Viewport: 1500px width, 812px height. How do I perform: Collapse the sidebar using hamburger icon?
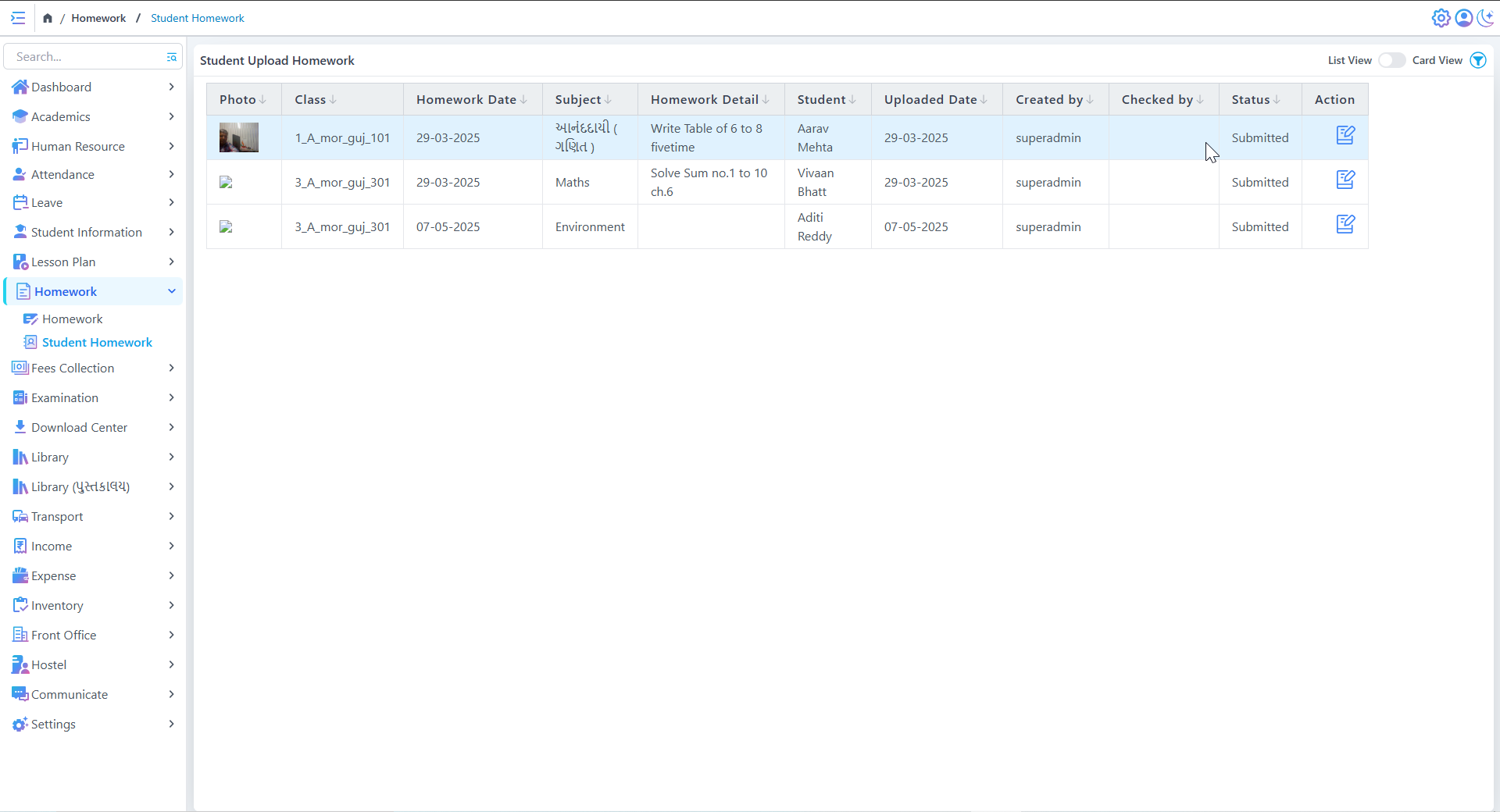18,18
